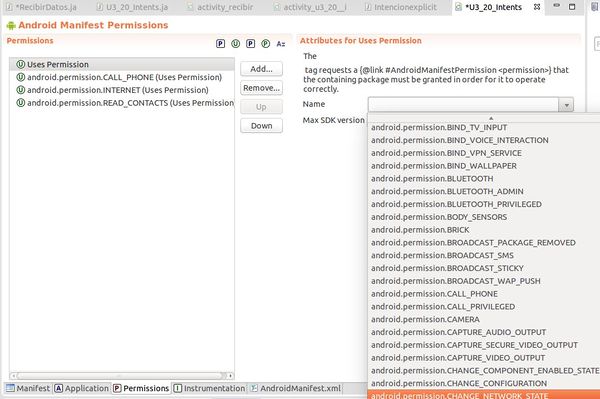Choose android.permission.BIND_WALLPAPER from dropdown
The image size is (600, 399).
click(x=484, y=166)
